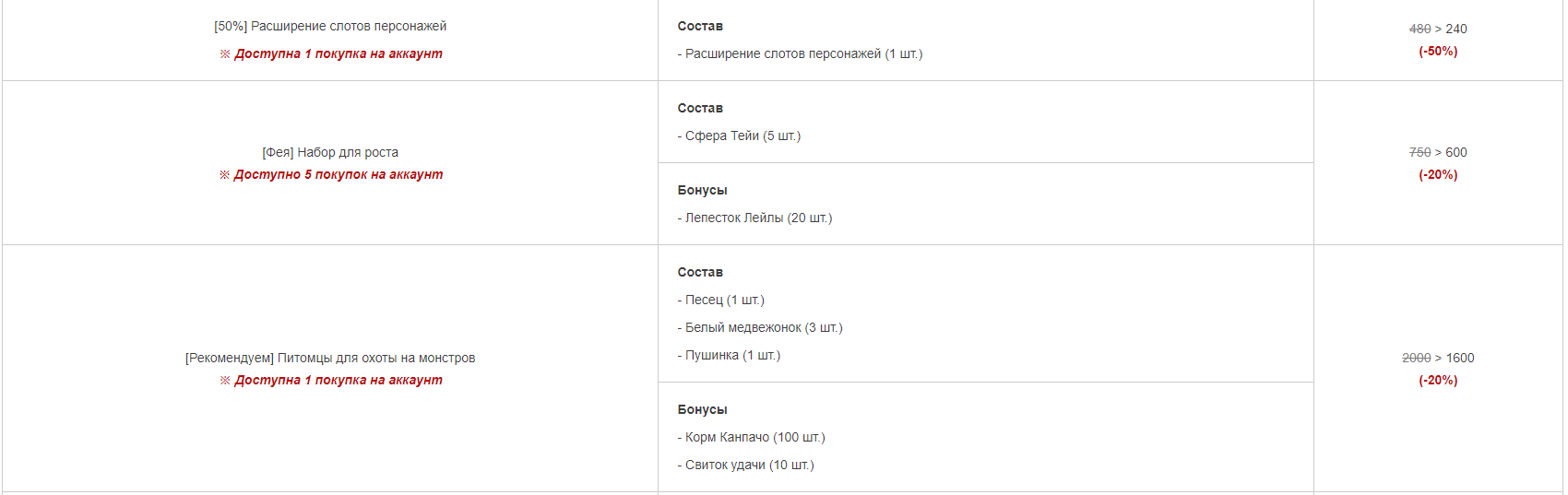1568x495 pixels.
Task: Click the '[Фея] Набор для роста' product name
Action: click(330, 152)
